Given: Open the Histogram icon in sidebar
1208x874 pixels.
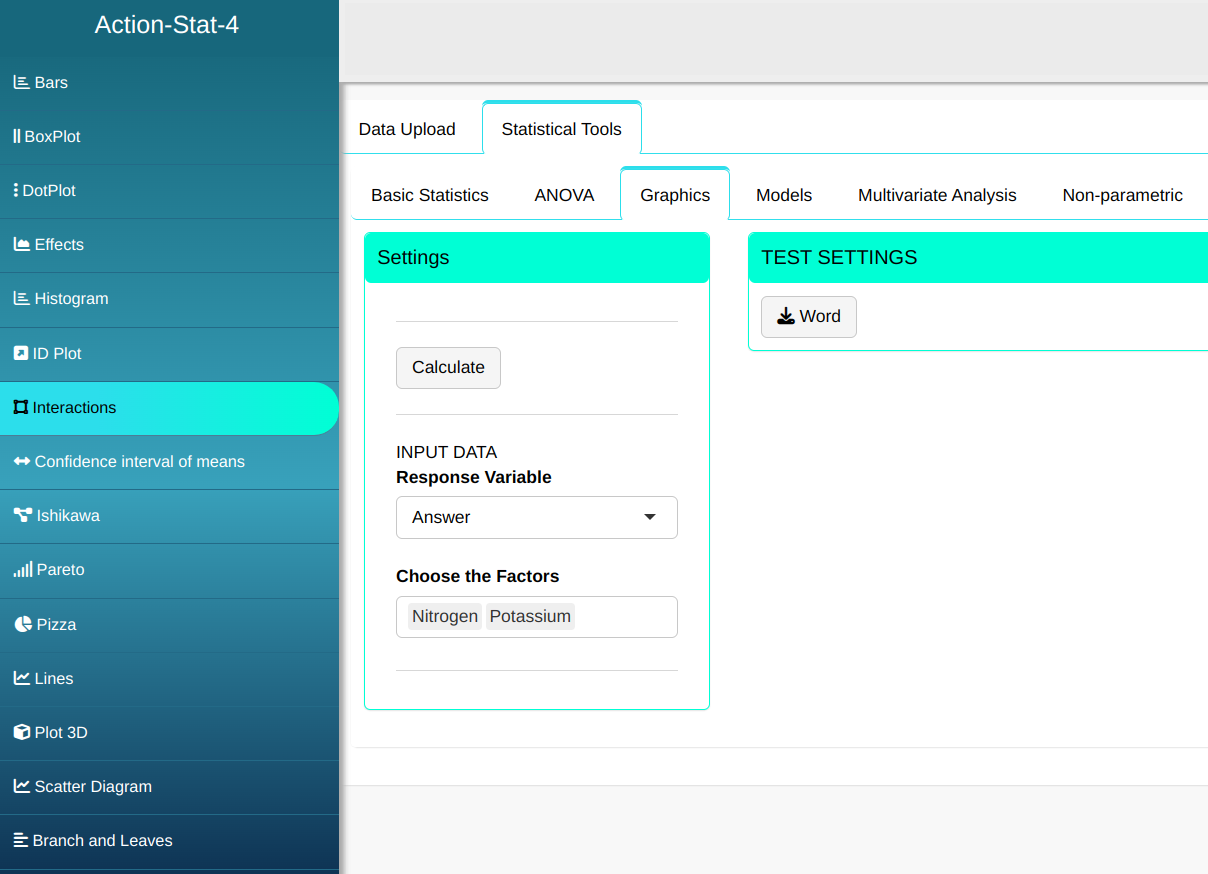Looking at the screenshot, I should 21,299.
